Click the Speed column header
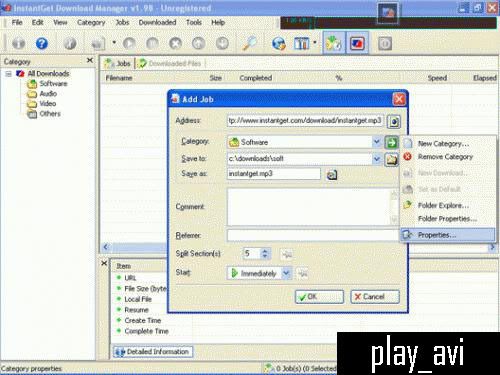Screen dimensions: 500x375 (437, 78)
